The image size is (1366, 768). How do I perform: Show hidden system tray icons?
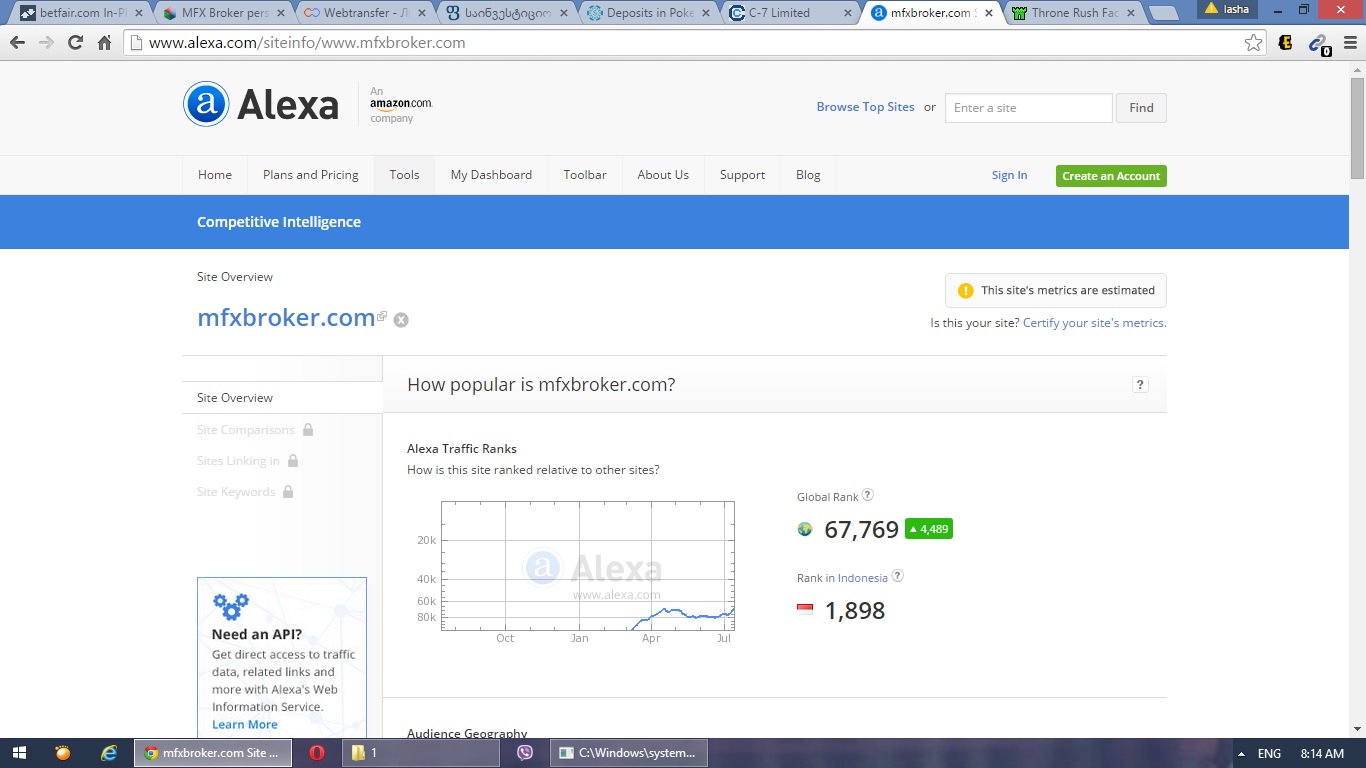(x=1241, y=754)
